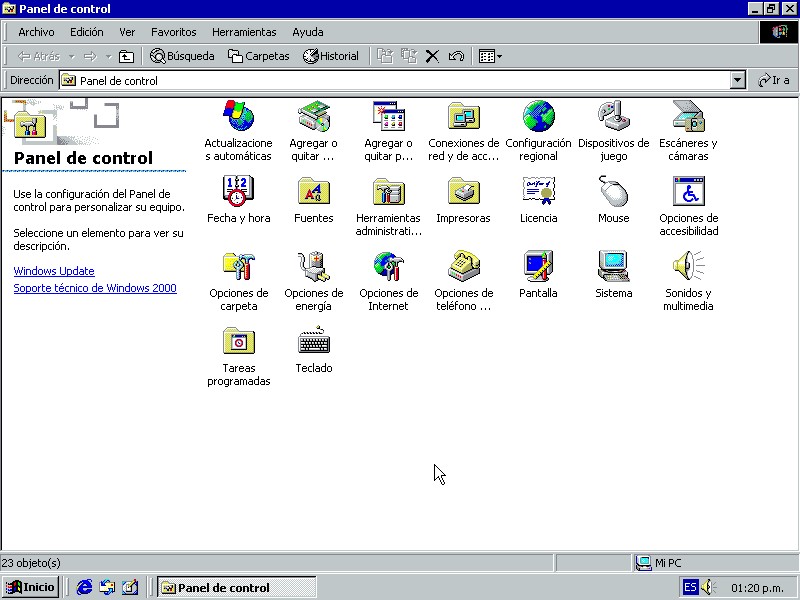This screenshot has height=600, width=800.
Task: Open Herramientas administrativas icon
Action: click(x=389, y=191)
